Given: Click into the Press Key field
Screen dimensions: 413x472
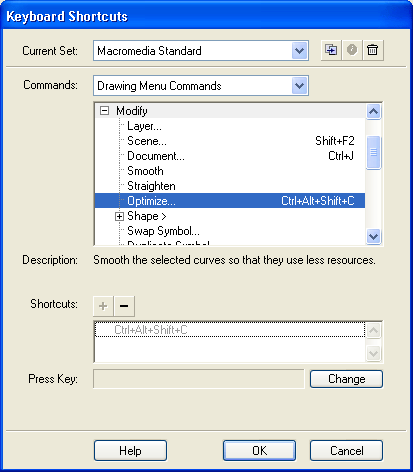Looking at the screenshot, I should 199,379.
